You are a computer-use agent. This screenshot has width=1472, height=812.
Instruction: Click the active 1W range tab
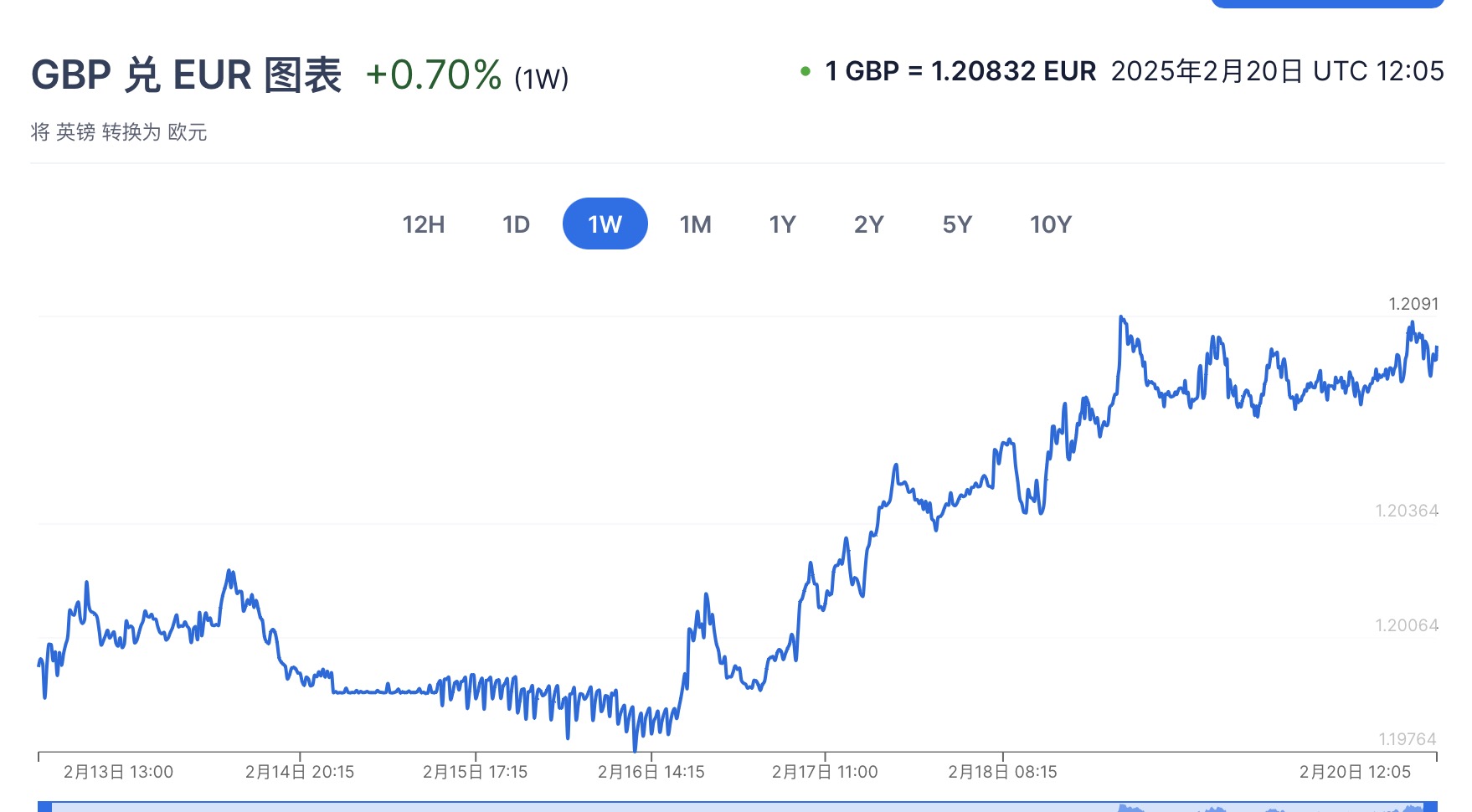point(605,224)
